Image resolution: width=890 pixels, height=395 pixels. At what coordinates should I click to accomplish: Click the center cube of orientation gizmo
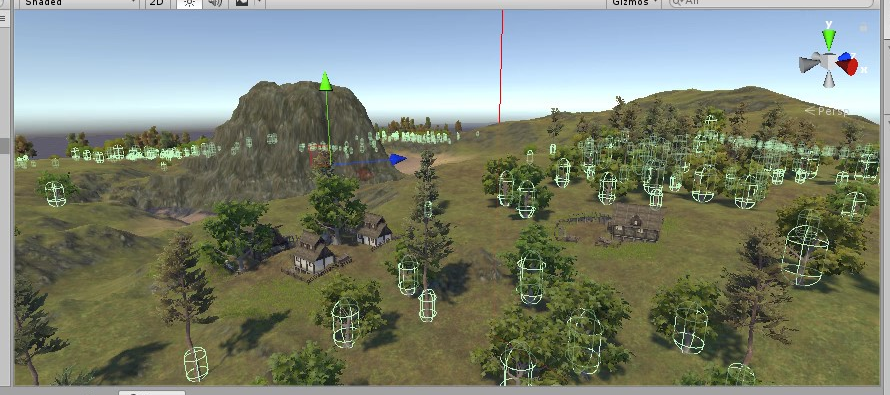pos(829,61)
